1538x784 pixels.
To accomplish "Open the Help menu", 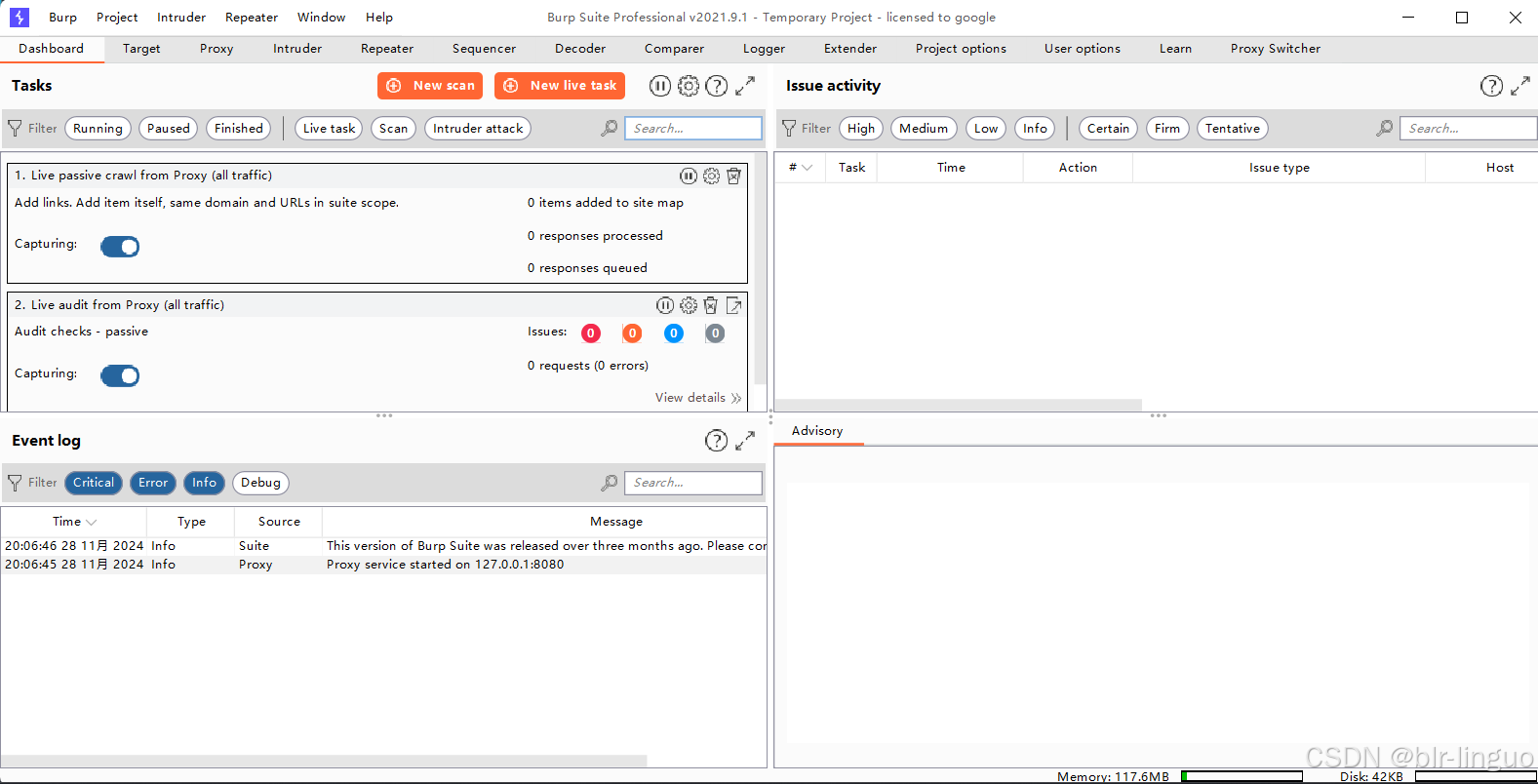I will [379, 18].
